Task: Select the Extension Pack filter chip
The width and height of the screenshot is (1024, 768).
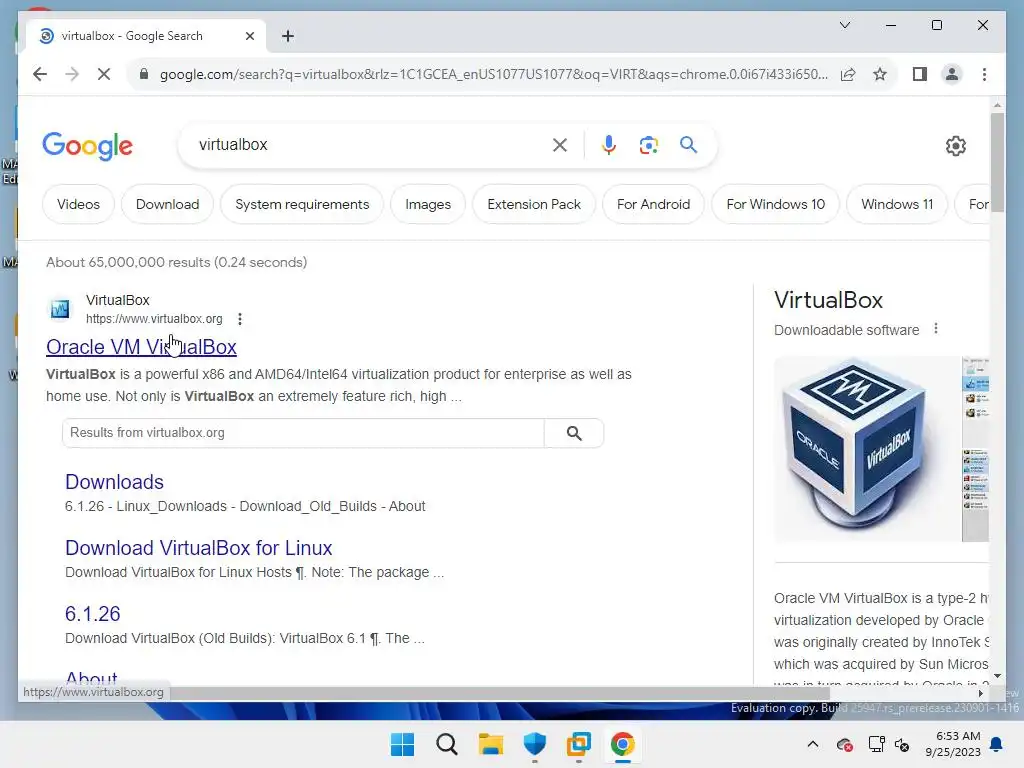Action: click(534, 204)
